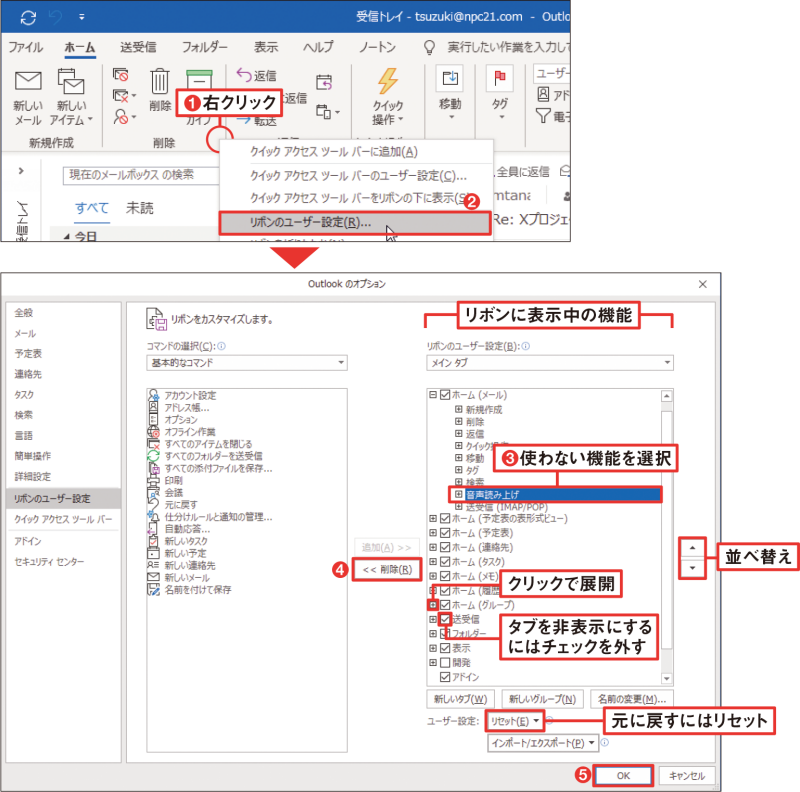Select アカウント設定 icon in command list
This screenshot has height=792, width=800.
pos(154,396)
